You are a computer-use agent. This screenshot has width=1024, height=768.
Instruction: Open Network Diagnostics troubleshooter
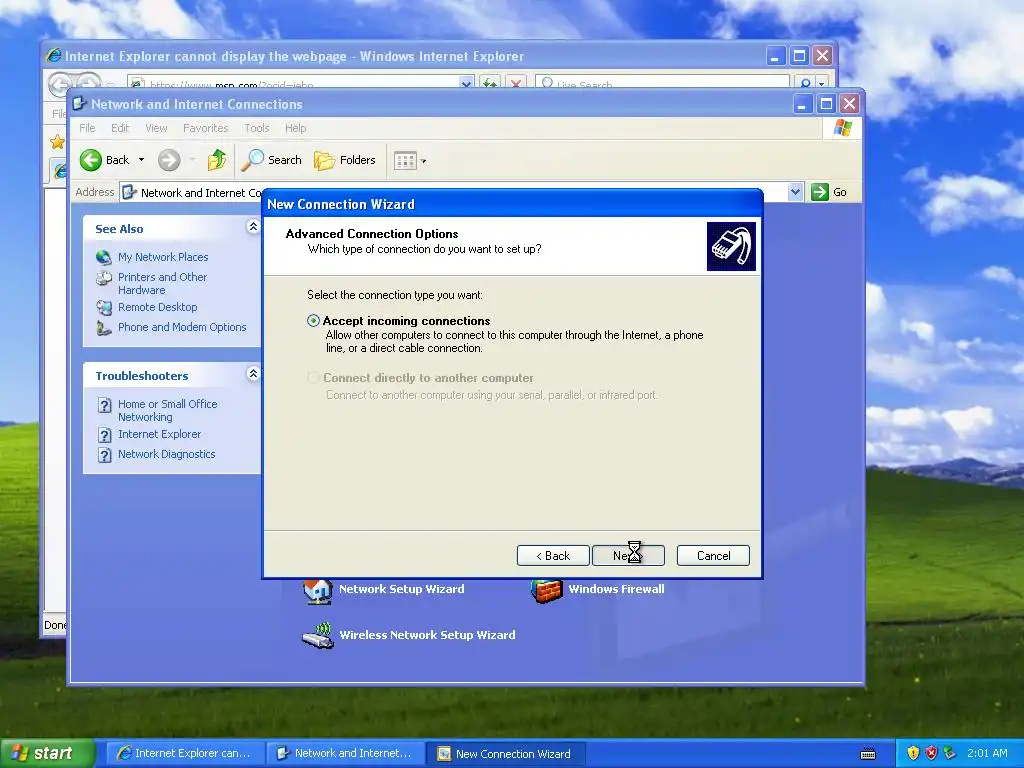click(x=167, y=454)
